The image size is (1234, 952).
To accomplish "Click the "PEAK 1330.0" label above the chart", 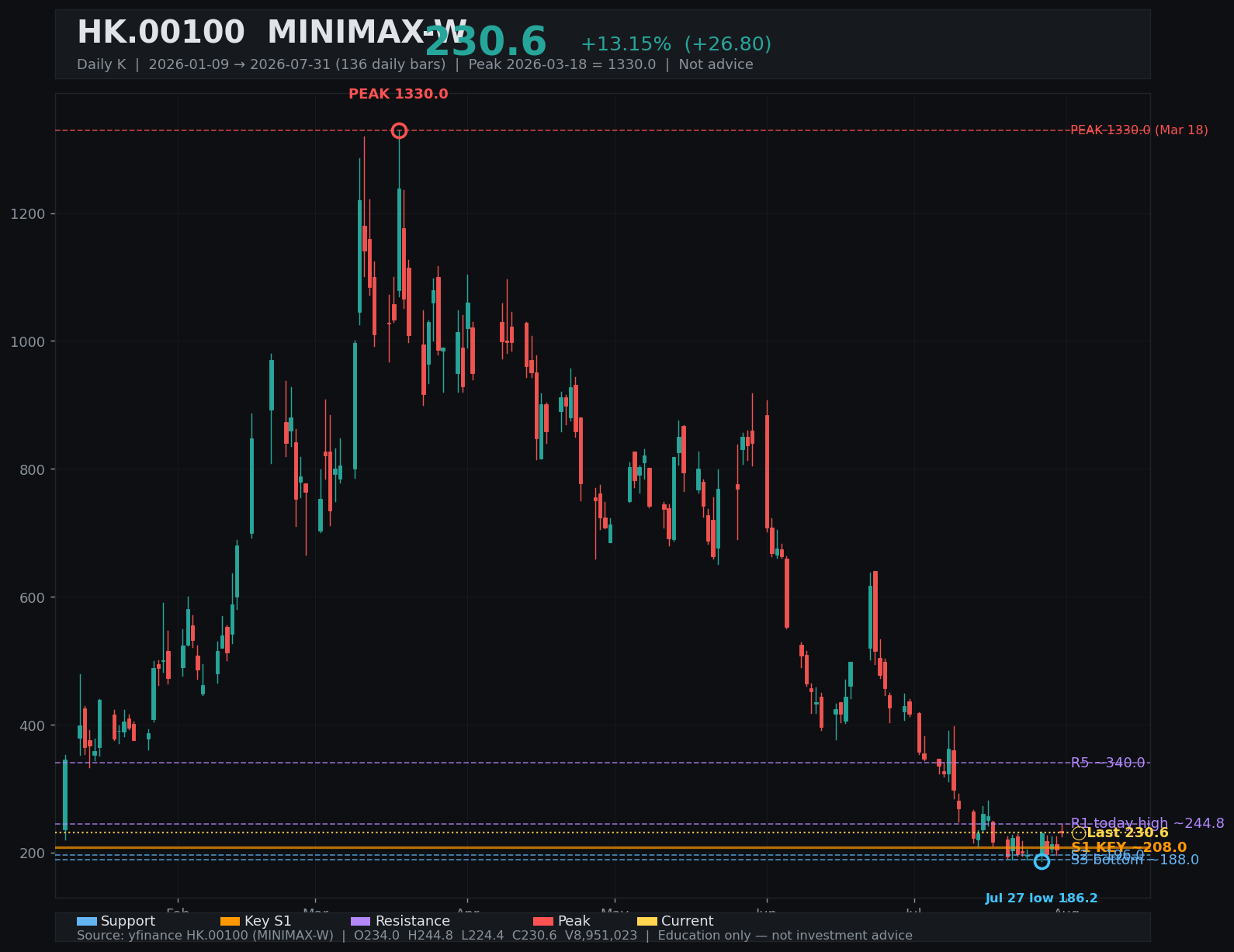I will (398, 94).
